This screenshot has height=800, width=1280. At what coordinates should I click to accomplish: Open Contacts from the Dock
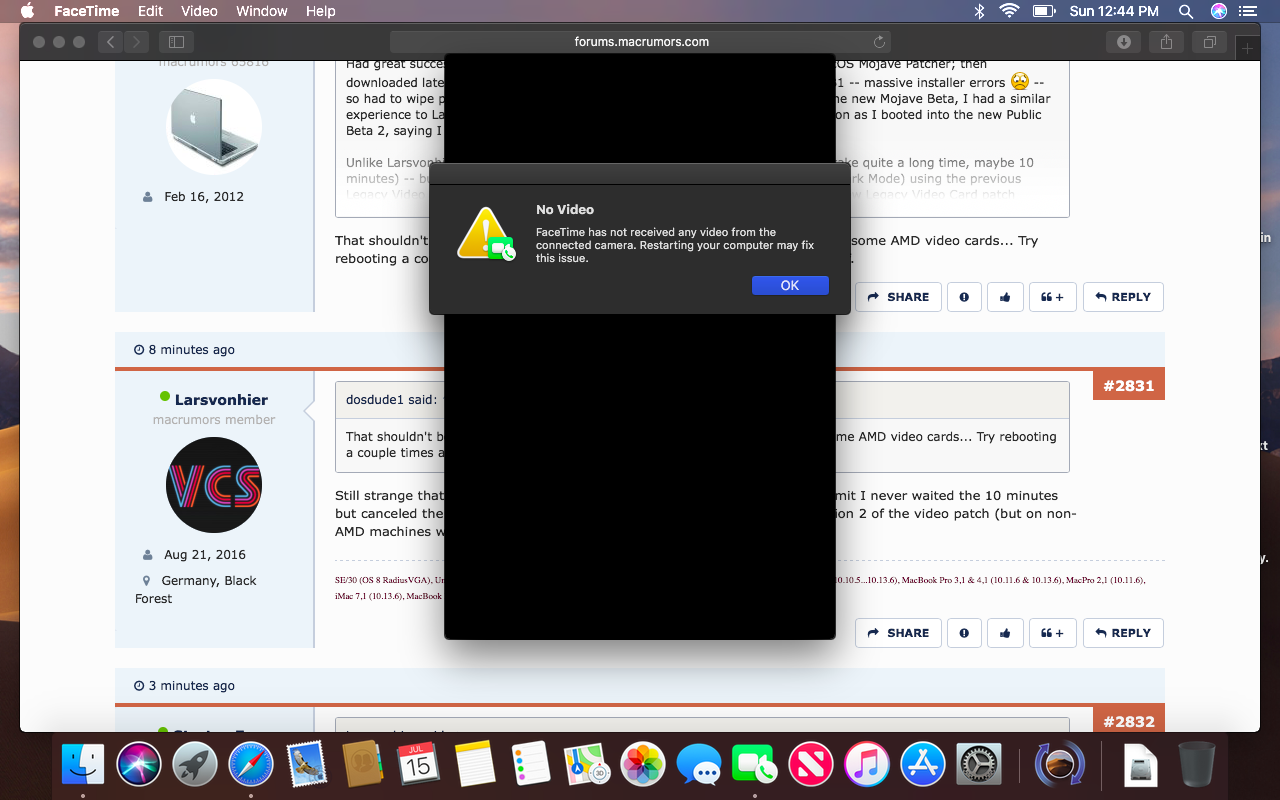pyautogui.click(x=363, y=766)
